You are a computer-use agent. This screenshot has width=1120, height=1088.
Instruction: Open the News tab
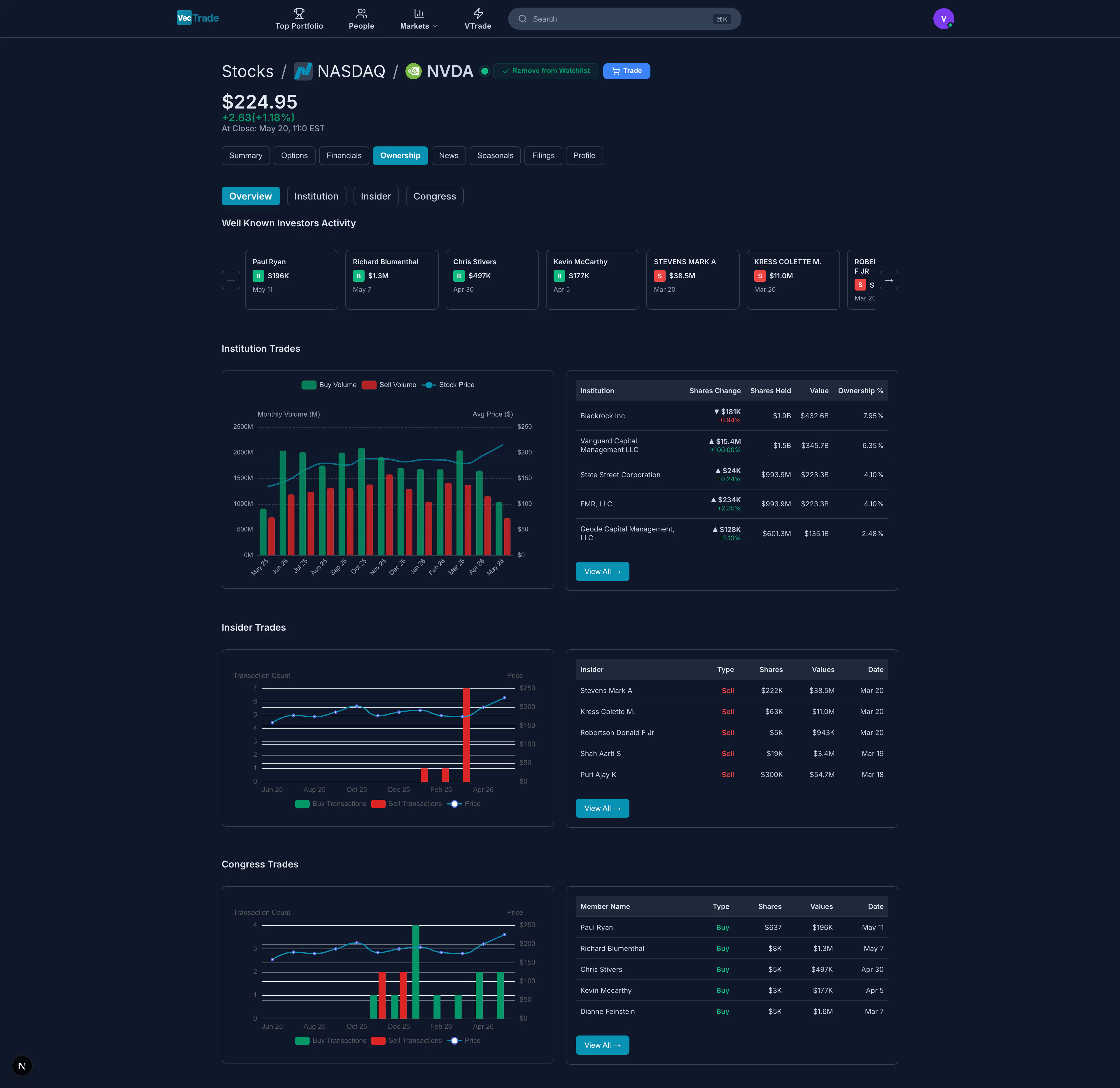tap(449, 155)
